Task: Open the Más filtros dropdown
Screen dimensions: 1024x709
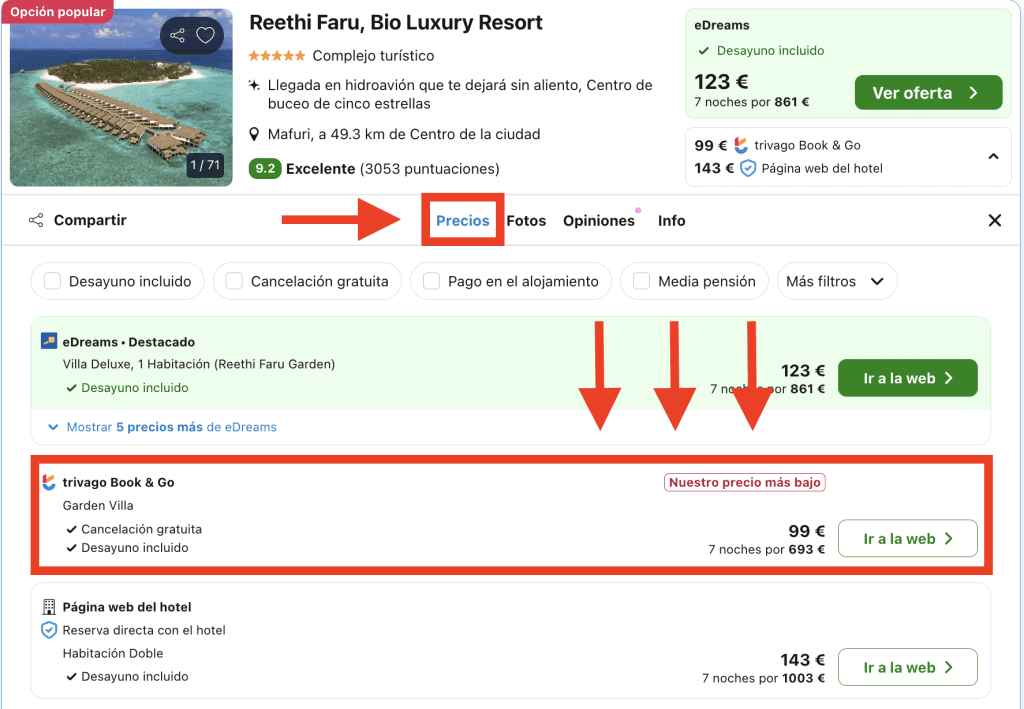Action: point(836,281)
